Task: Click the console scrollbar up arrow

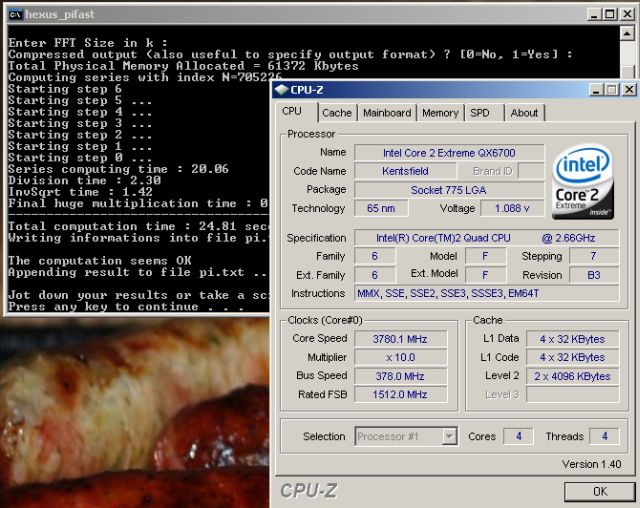Action: (627, 33)
